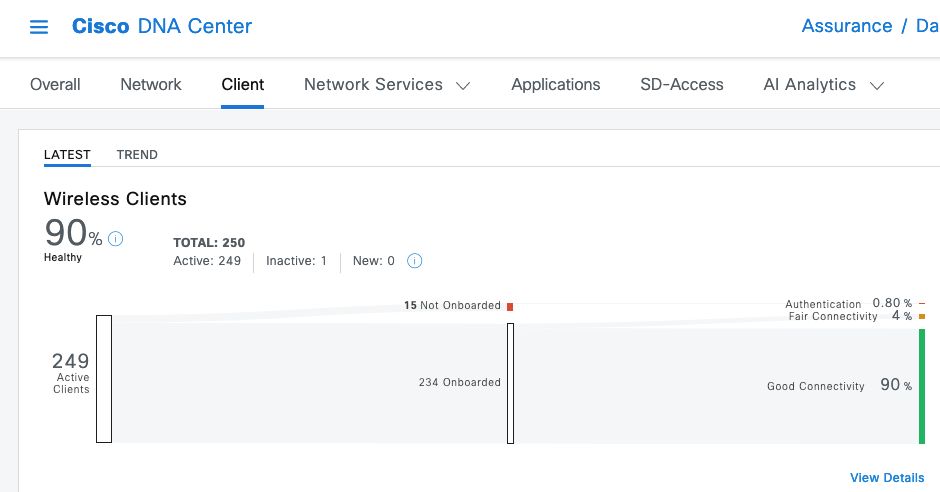Select the red Not Onboarded marker
Screen dimensions: 940x492
[510, 307]
